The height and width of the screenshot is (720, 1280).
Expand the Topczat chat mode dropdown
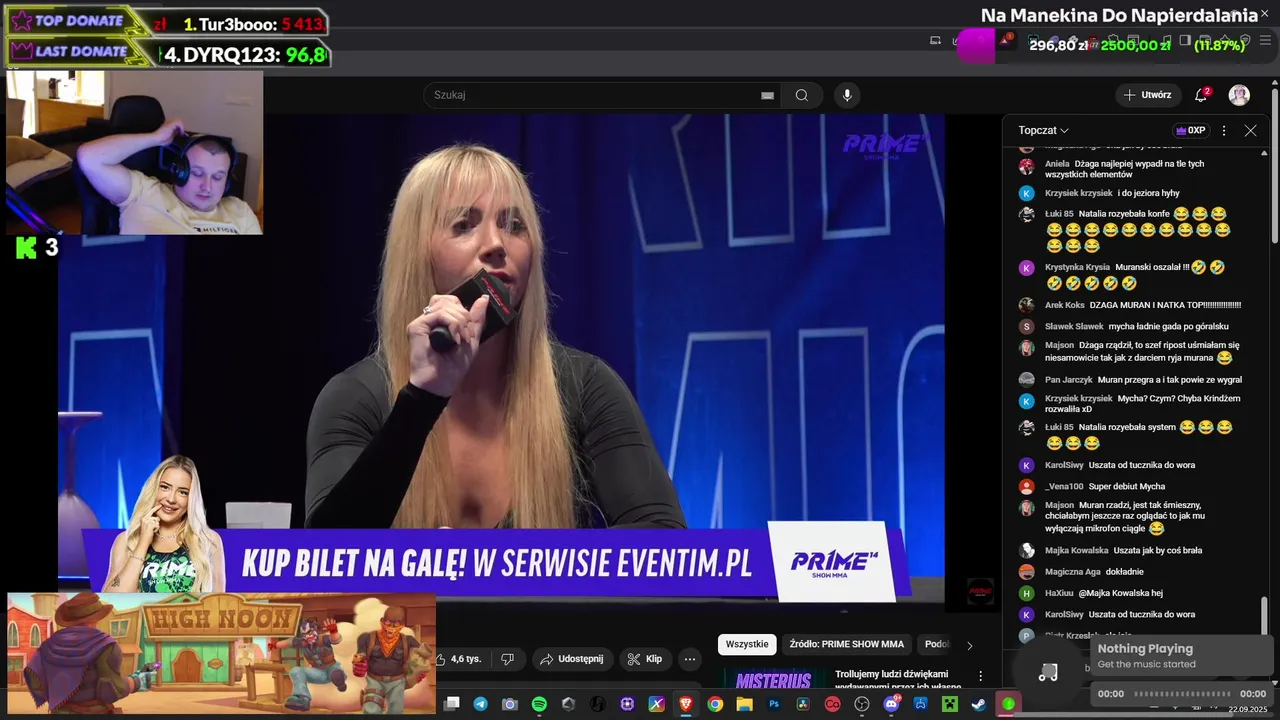tap(1044, 130)
